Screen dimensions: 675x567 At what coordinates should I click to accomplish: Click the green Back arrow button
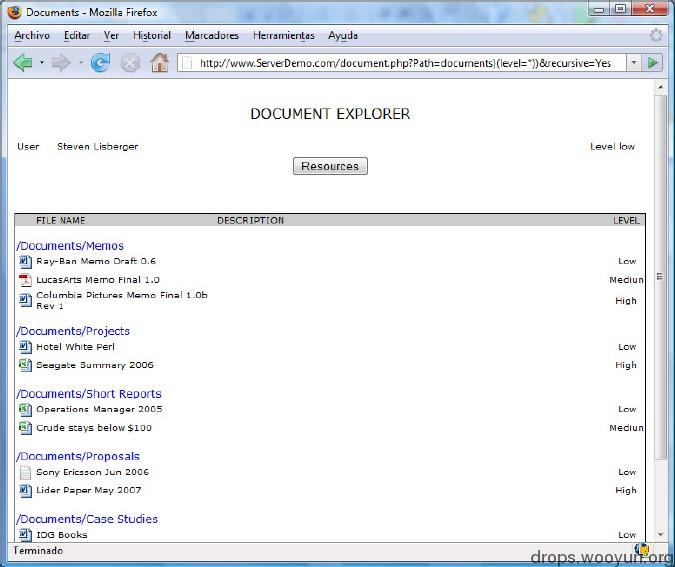click(23, 63)
